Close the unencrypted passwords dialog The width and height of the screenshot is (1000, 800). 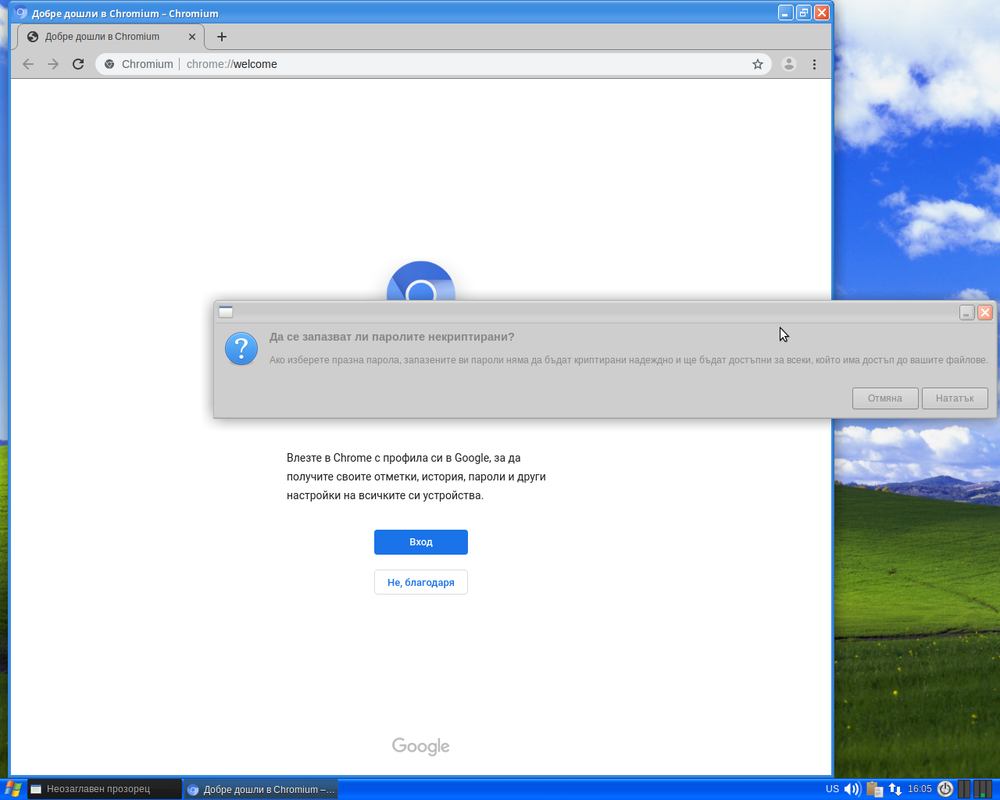tap(985, 312)
